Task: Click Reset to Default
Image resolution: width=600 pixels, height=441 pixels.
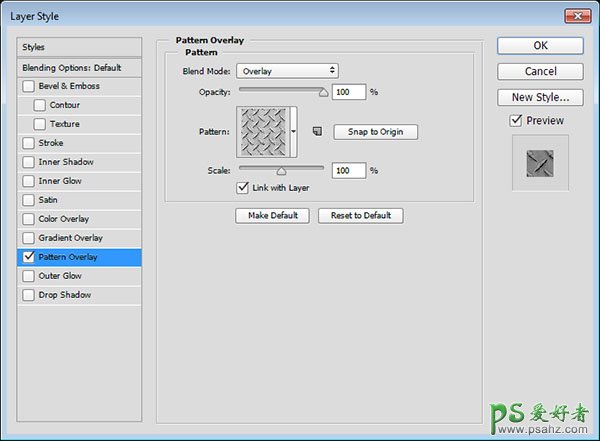Action: click(361, 215)
